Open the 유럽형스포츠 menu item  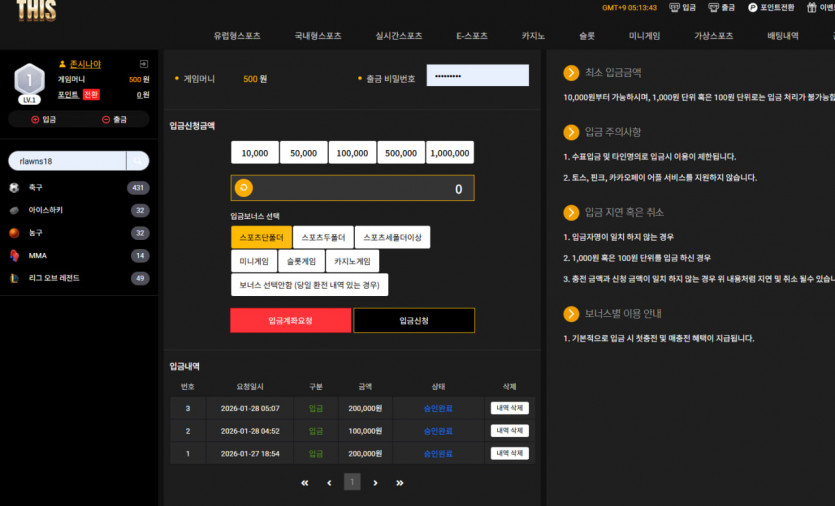[237, 36]
